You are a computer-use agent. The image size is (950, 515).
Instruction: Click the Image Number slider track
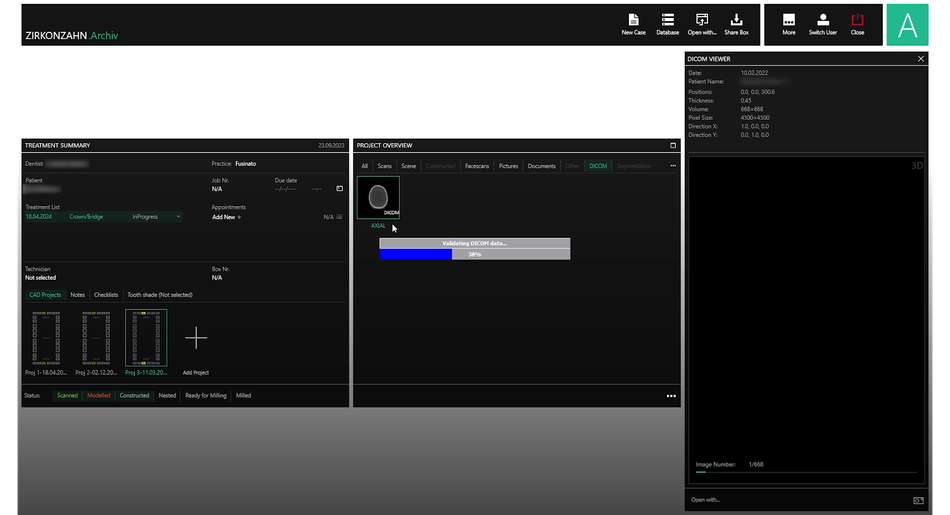805,472
